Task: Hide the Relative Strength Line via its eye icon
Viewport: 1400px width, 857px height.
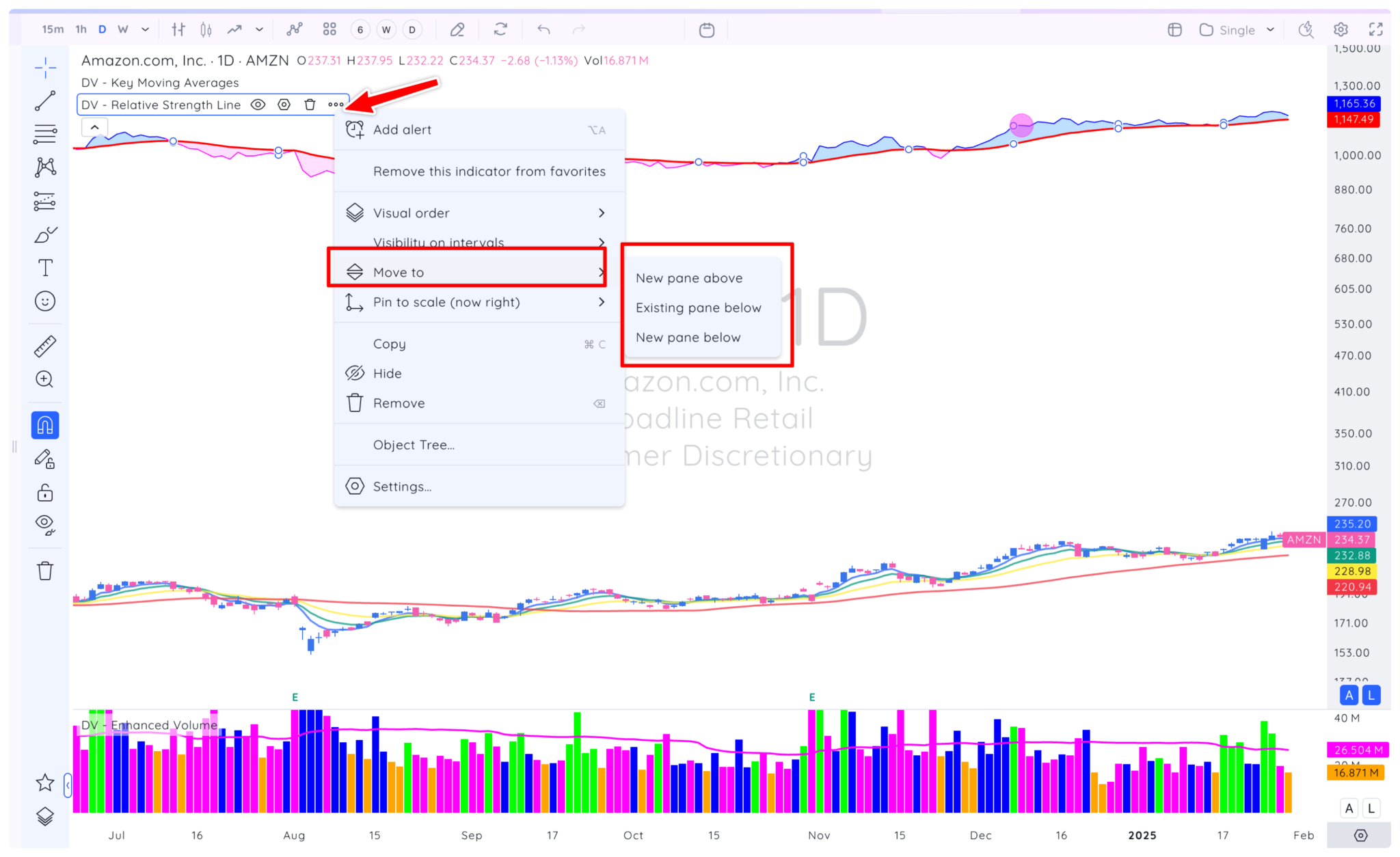Action: point(258,105)
